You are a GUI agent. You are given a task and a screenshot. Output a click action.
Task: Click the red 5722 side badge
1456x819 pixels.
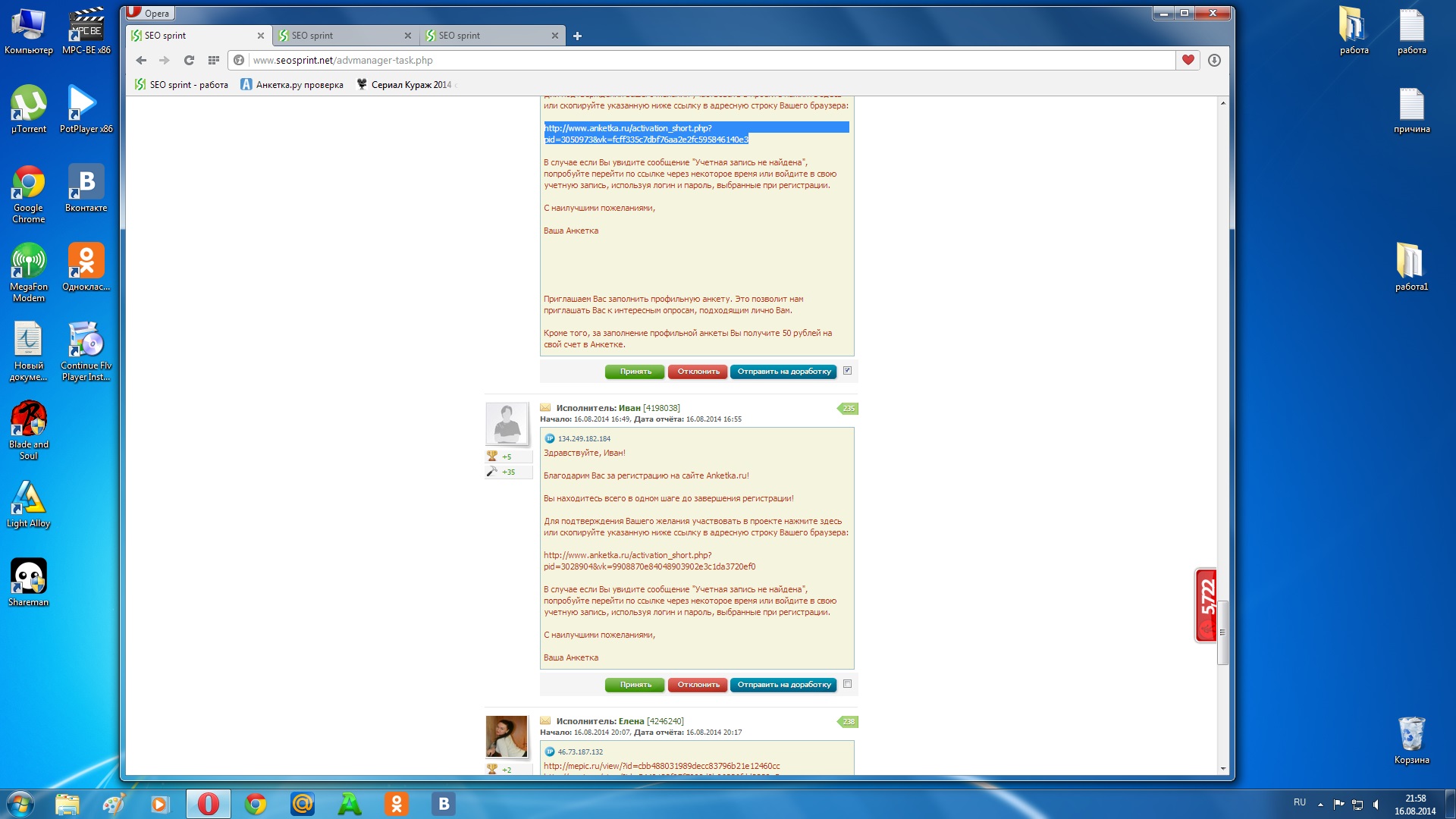[1206, 605]
